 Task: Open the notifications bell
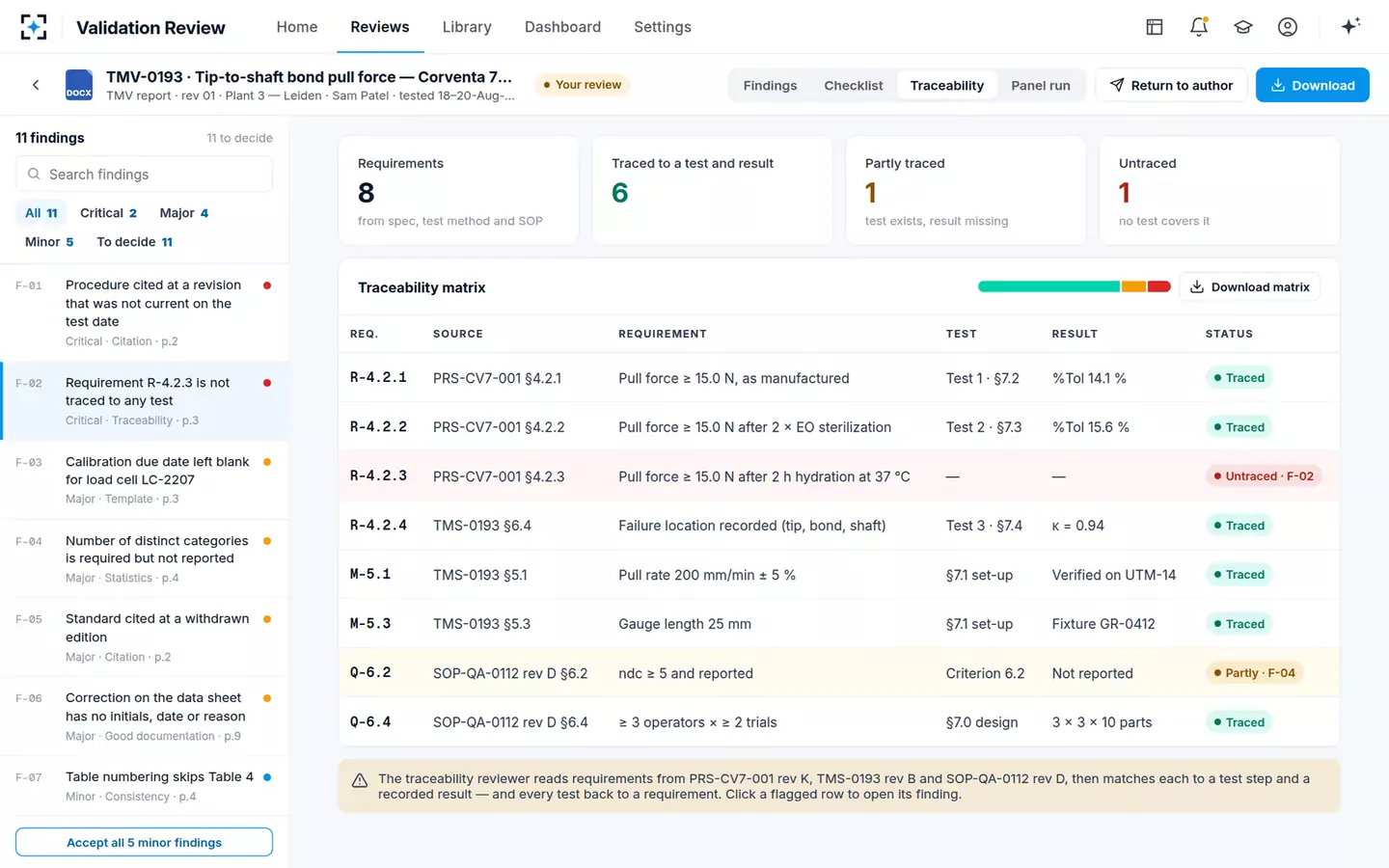tap(1199, 27)
